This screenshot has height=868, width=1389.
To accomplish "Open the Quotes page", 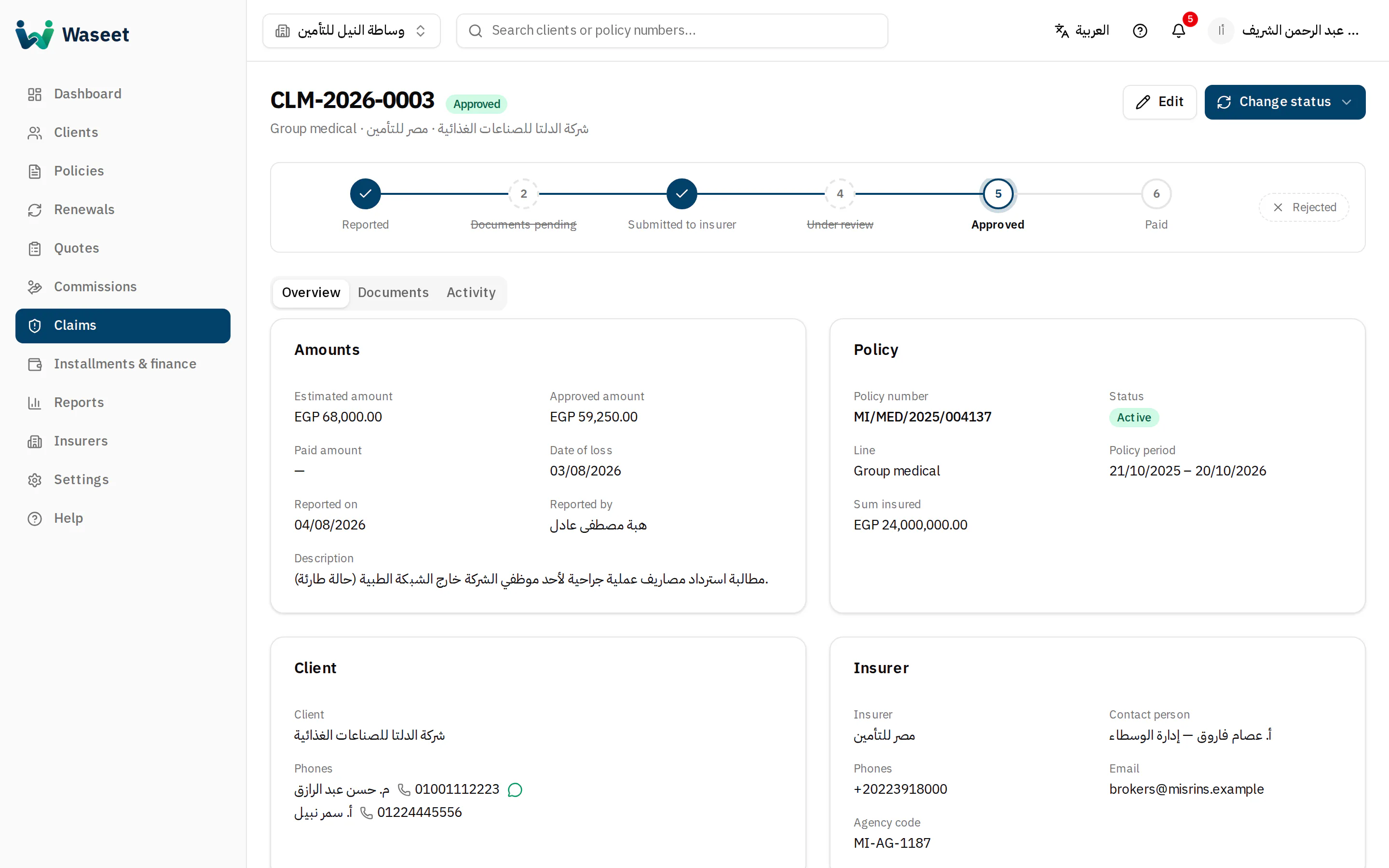I will coord(123,248).
